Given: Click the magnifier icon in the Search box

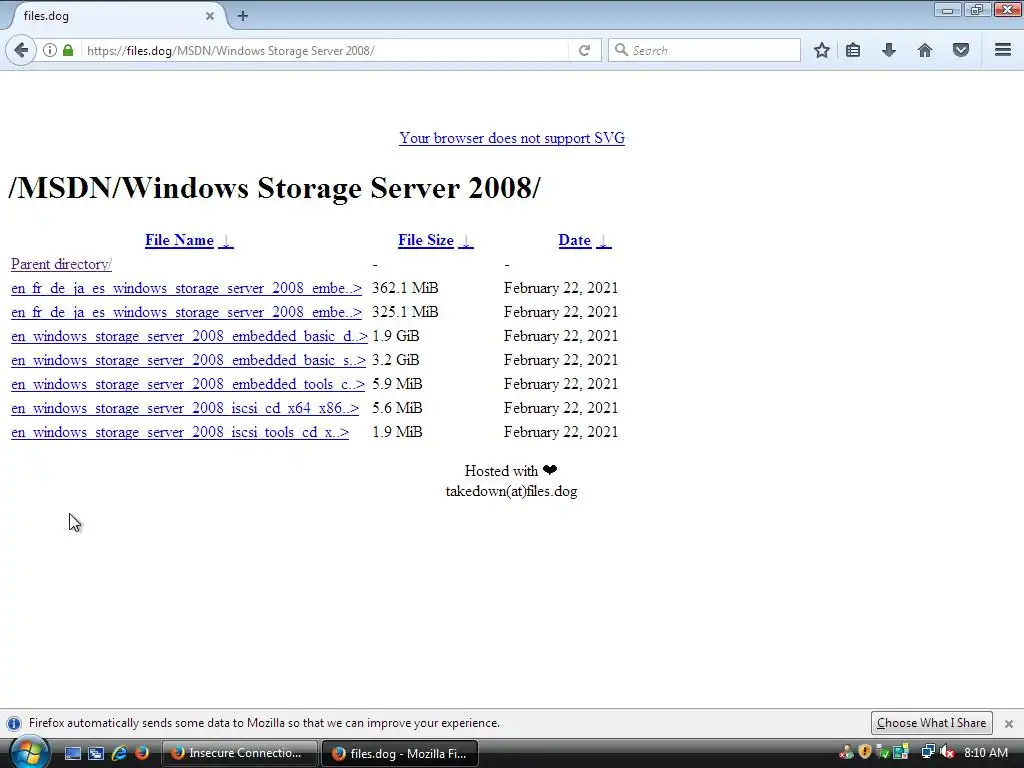Looking at the screenshot, I should pyautogui.click(x=621, y=50).
